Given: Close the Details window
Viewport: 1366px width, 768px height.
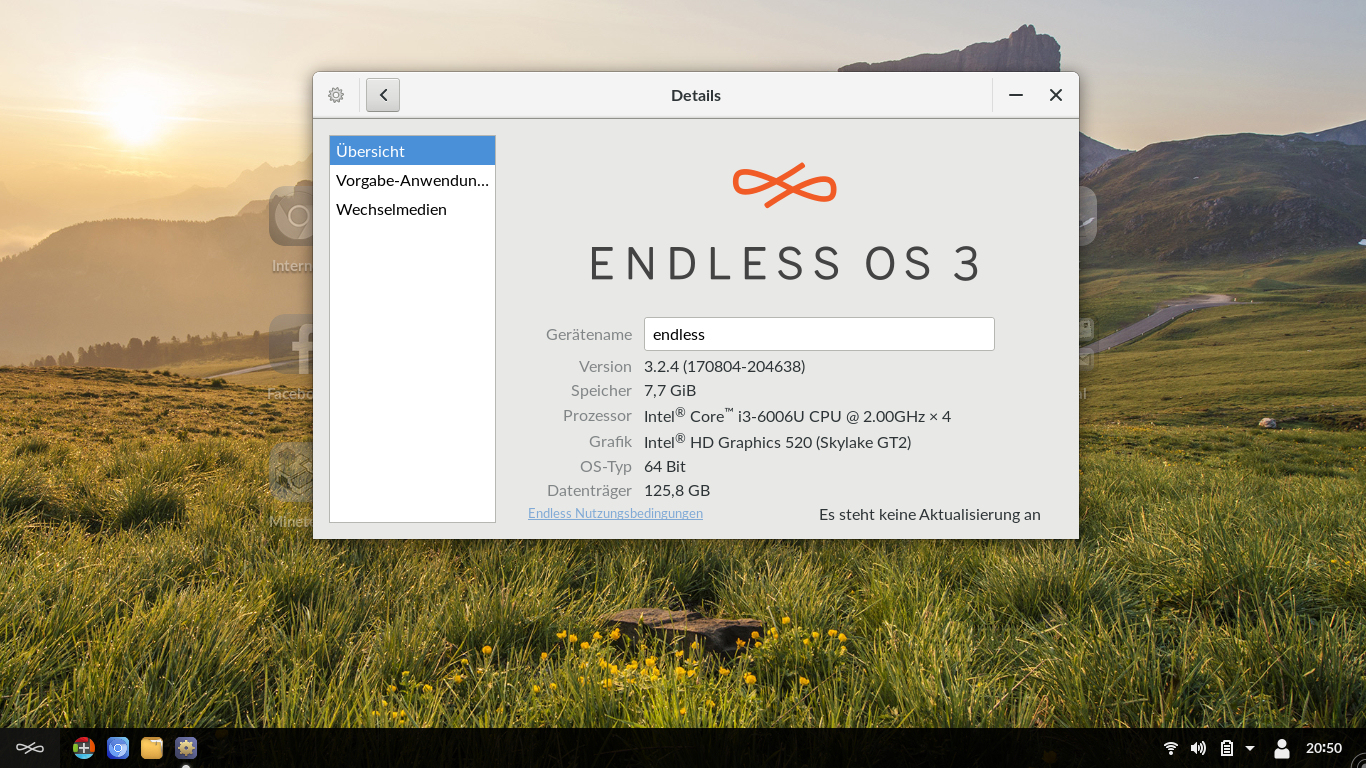Looking at the screenshot, I should pyautogui.click(x=1055, y=95).
